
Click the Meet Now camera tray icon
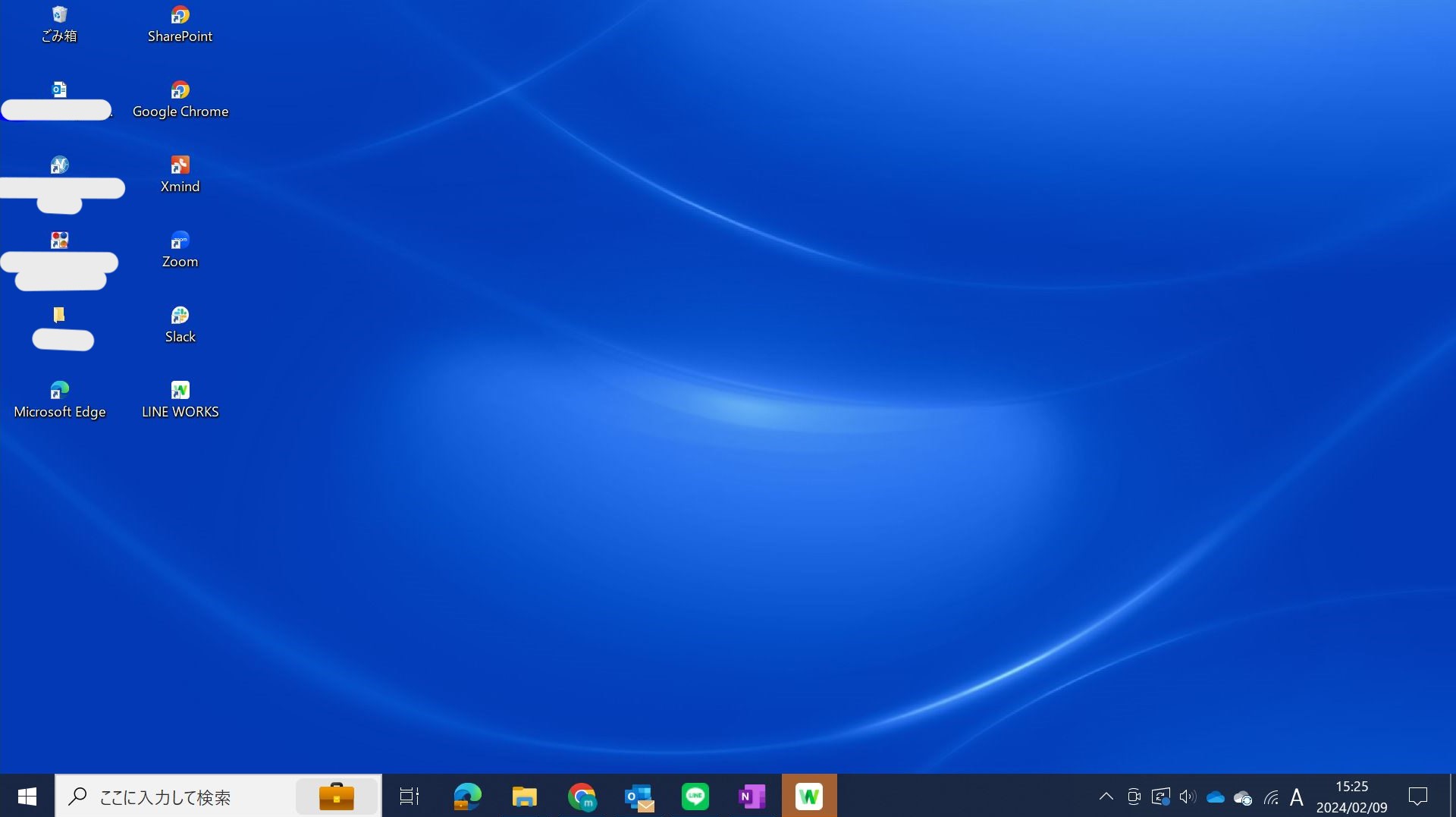(x=1134, y=797)
